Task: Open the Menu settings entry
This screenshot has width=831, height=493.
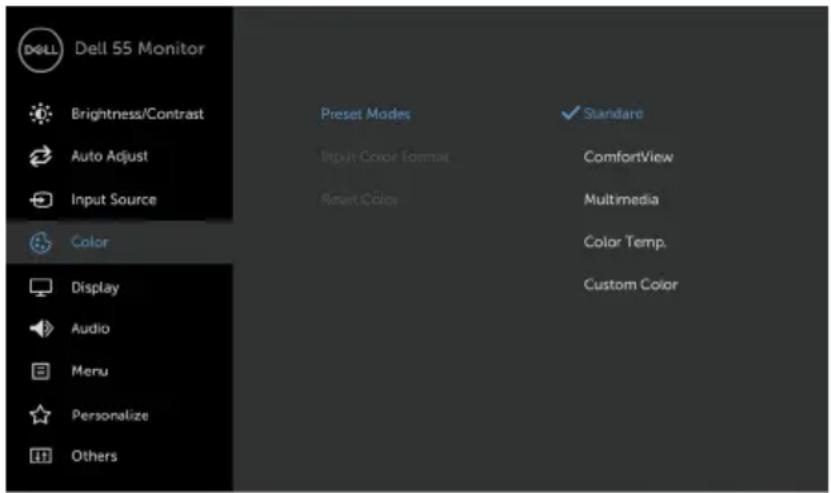Action: coord(90,371)
